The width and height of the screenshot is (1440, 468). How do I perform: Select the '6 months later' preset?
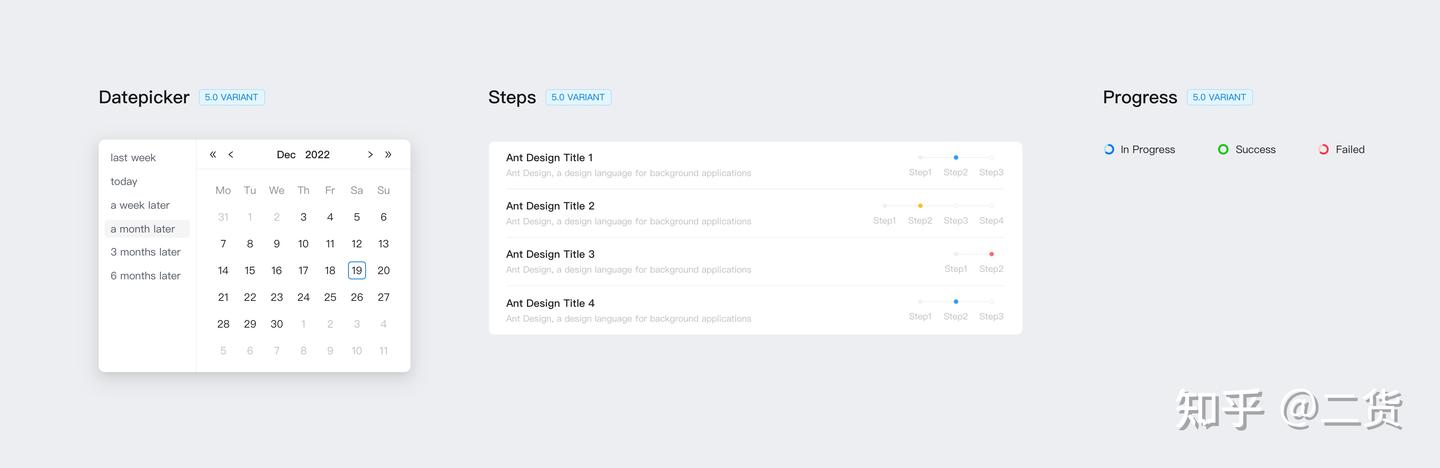pyautogui.click(x=146, y=276)
